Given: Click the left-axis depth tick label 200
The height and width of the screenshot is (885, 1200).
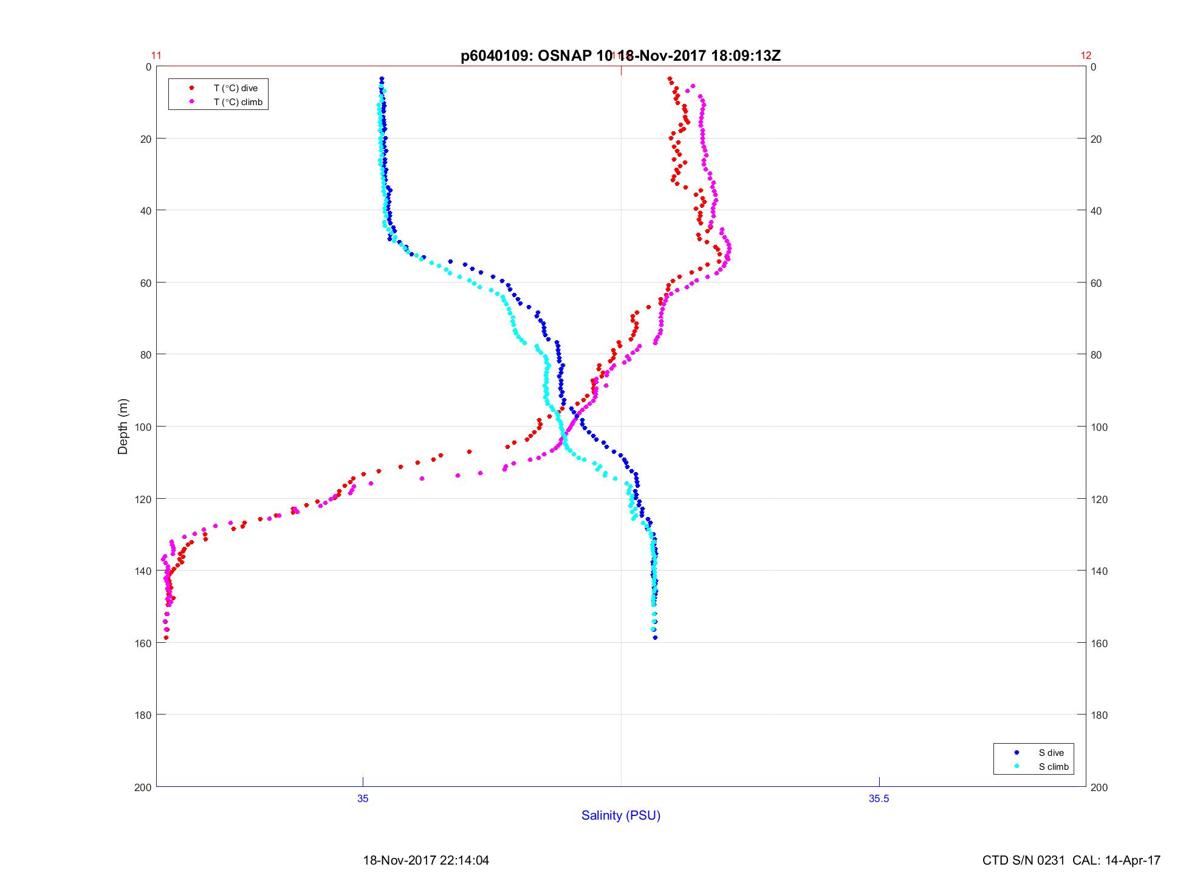Looking at the screenshot, I should [142, 787].
